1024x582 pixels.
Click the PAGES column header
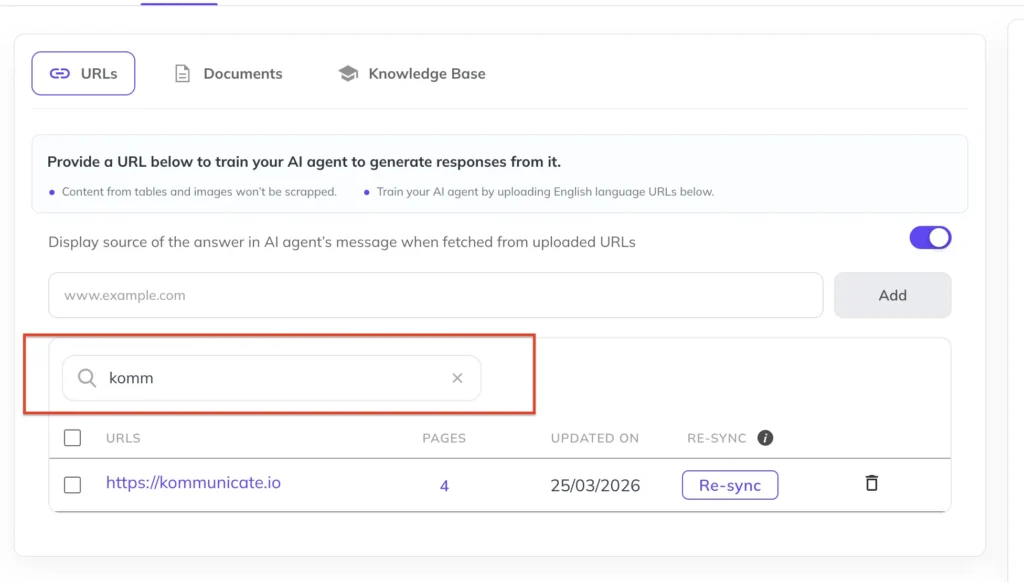[444, 438]
